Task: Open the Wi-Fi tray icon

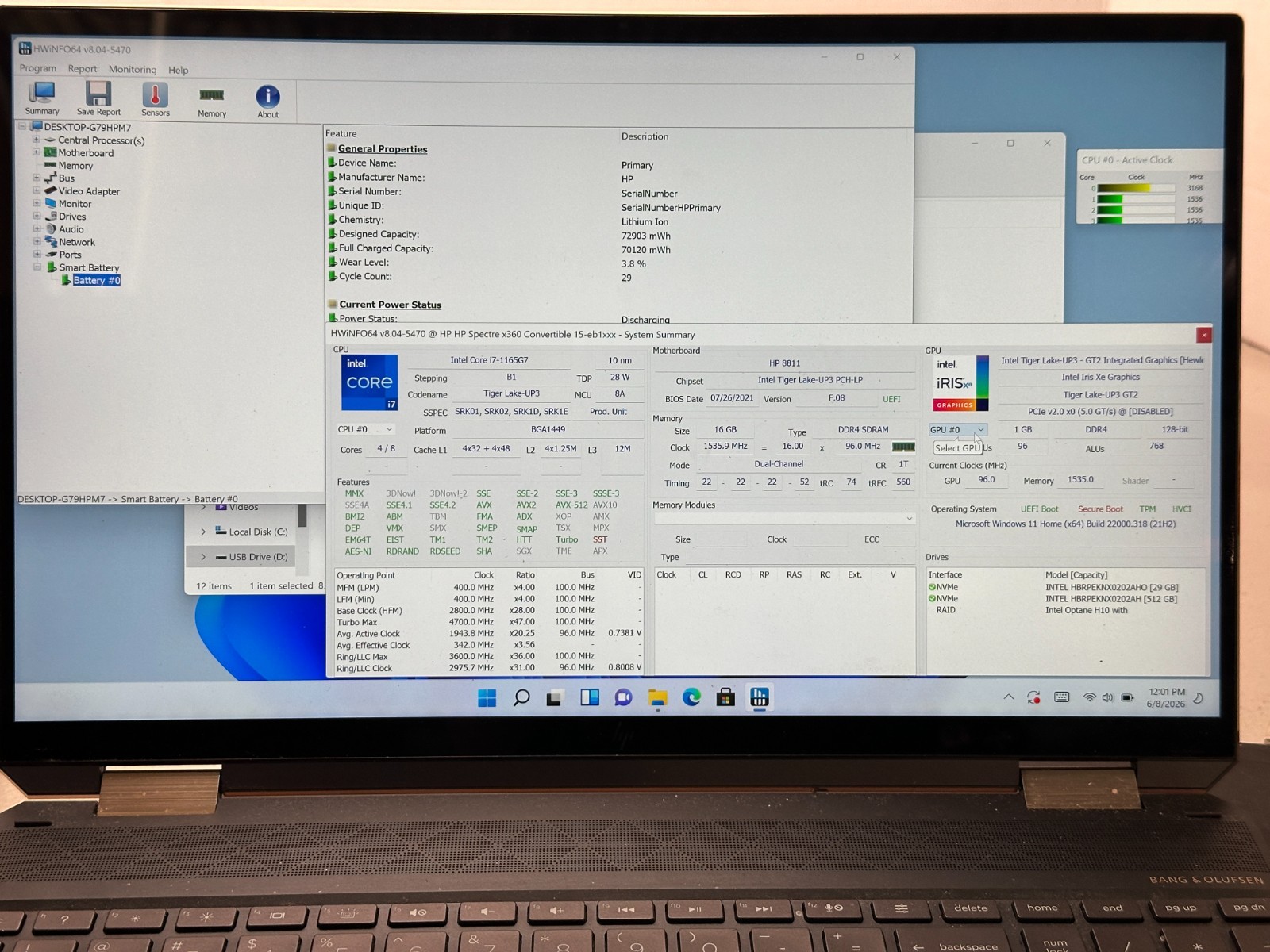Action: (x=1090, y=697)
